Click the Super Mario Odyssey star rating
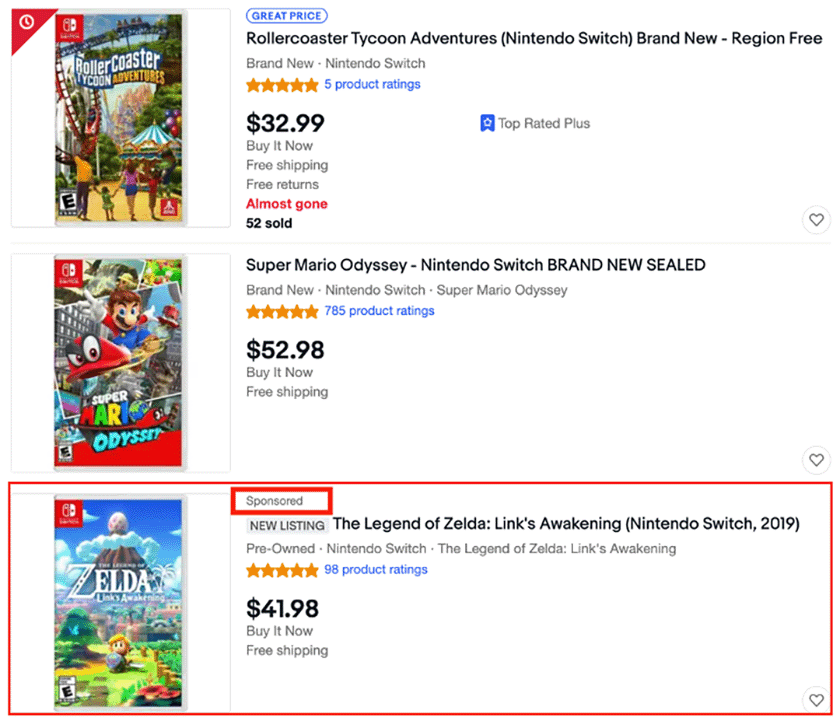The image size is (840, 721). [282, 311]
